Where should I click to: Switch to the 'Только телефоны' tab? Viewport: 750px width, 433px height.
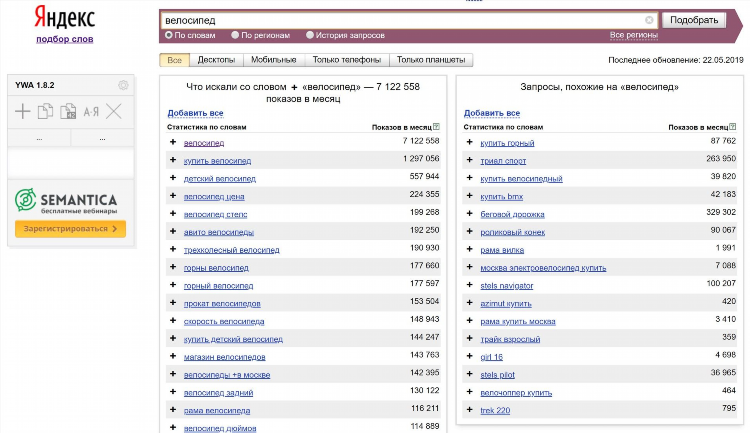coord(347,60)
